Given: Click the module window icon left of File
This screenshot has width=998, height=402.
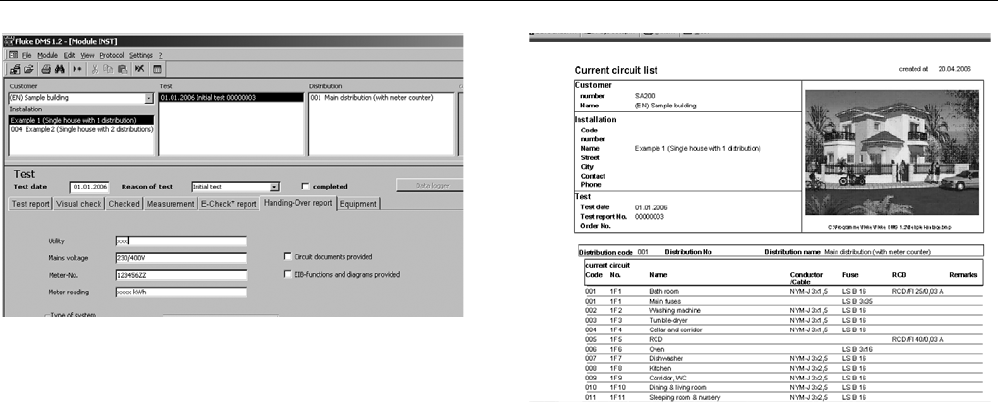Looking at the screenshot, I should 13,55.
